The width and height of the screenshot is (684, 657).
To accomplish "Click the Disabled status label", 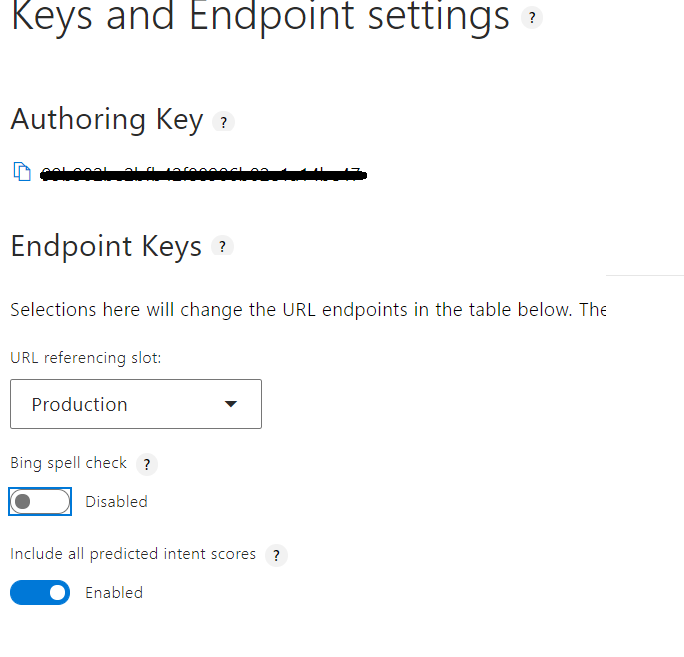I will (116, 502).
